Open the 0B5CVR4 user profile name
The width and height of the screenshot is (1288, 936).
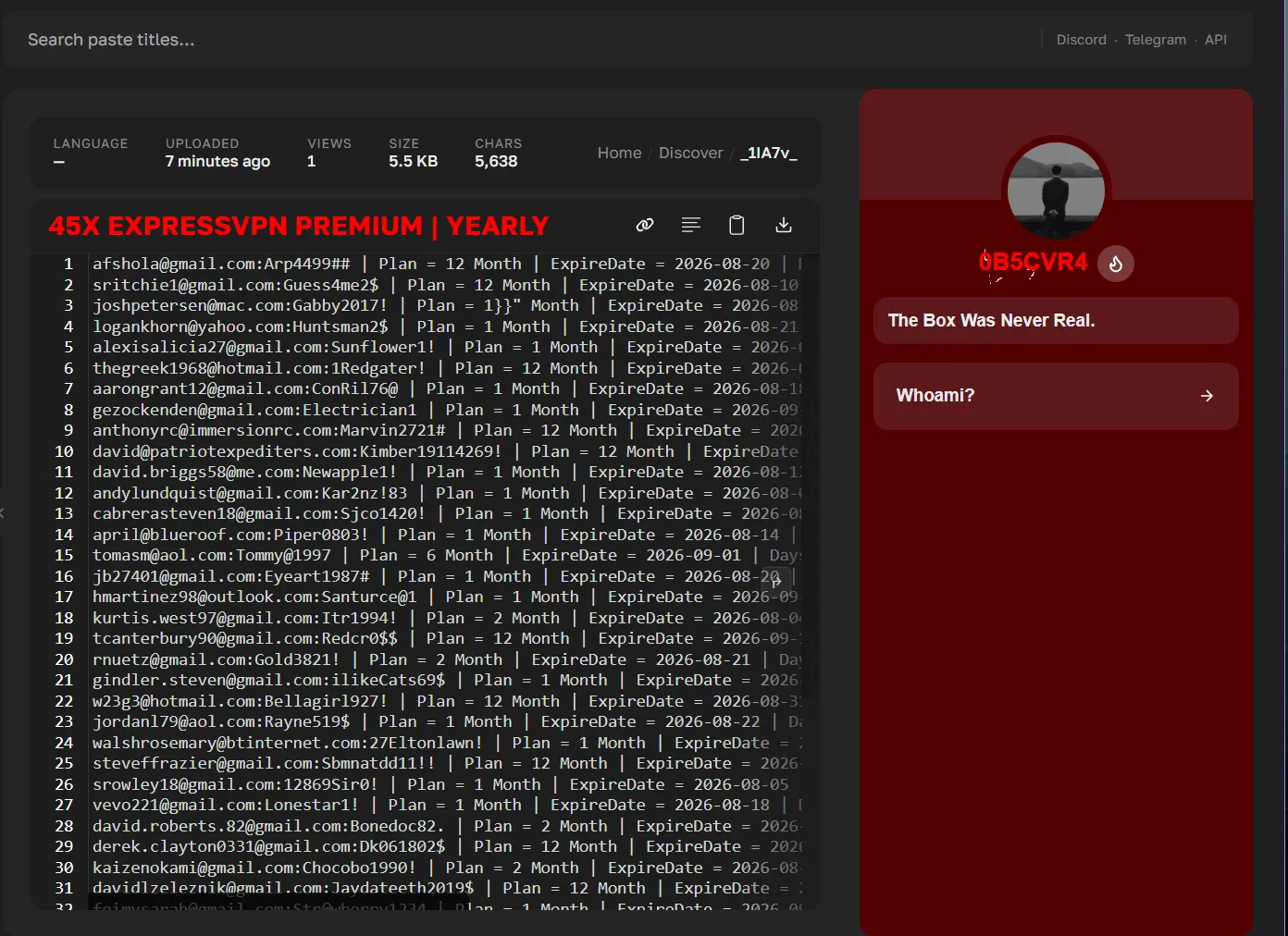point(1034,262)
